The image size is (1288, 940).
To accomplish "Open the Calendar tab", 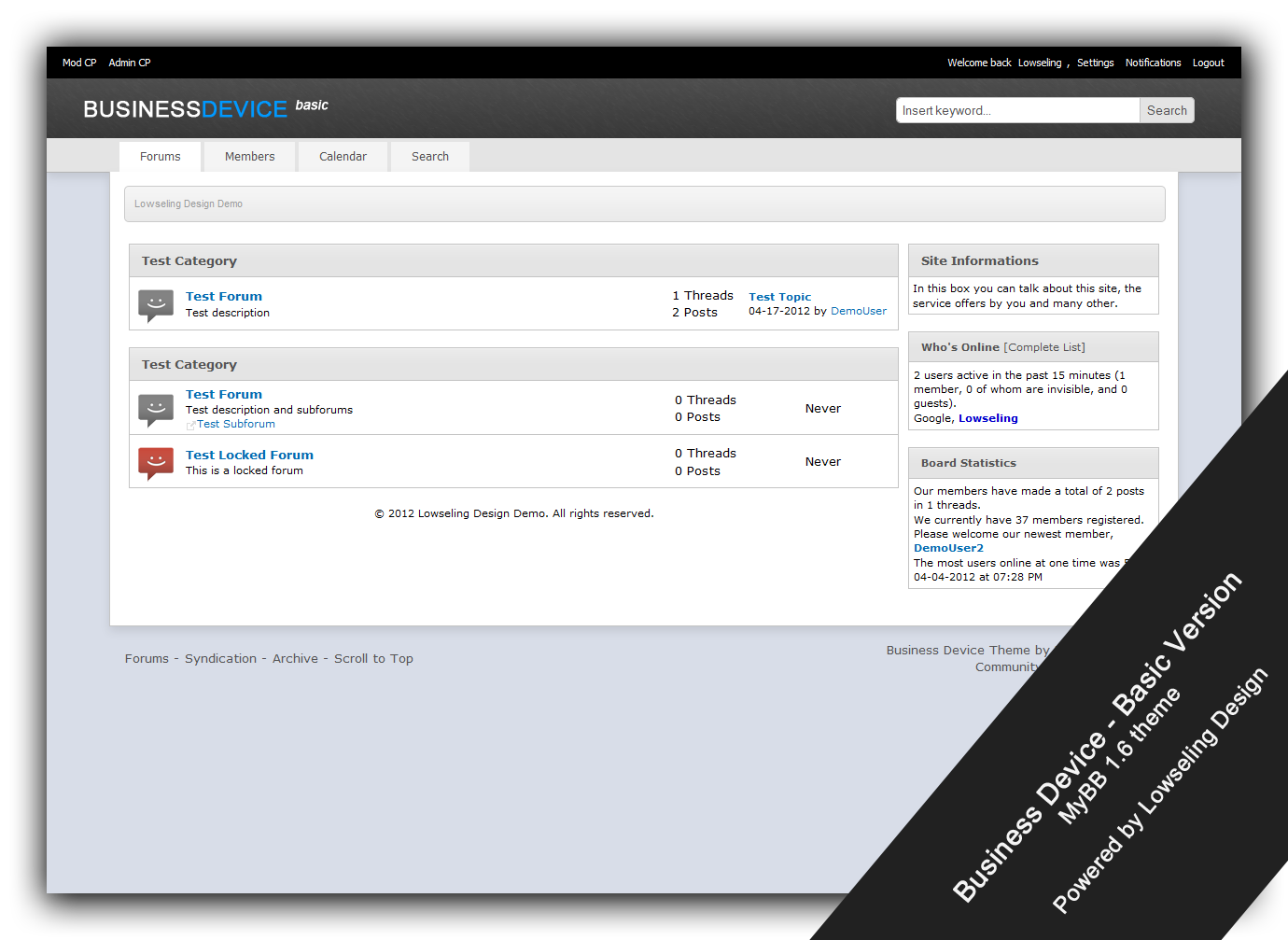I will click(x=343, y=157).
